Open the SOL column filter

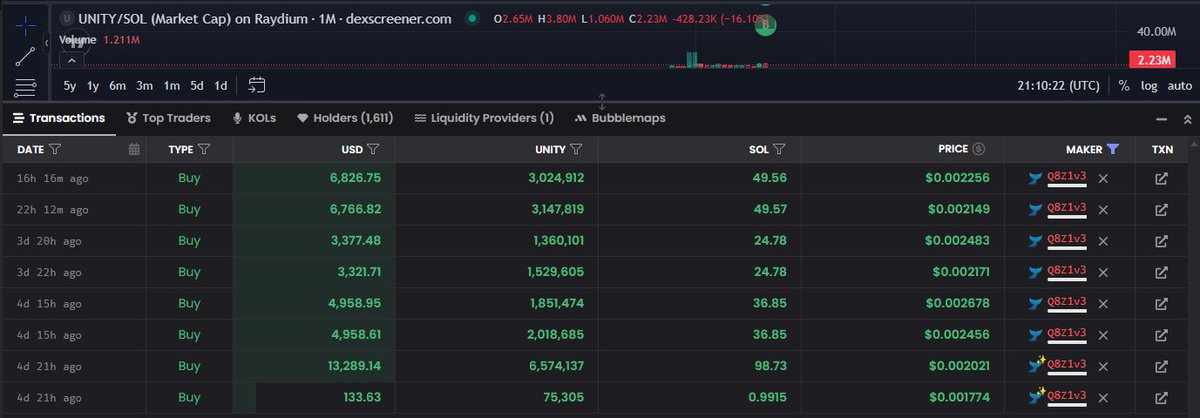[x=779, y=149]
